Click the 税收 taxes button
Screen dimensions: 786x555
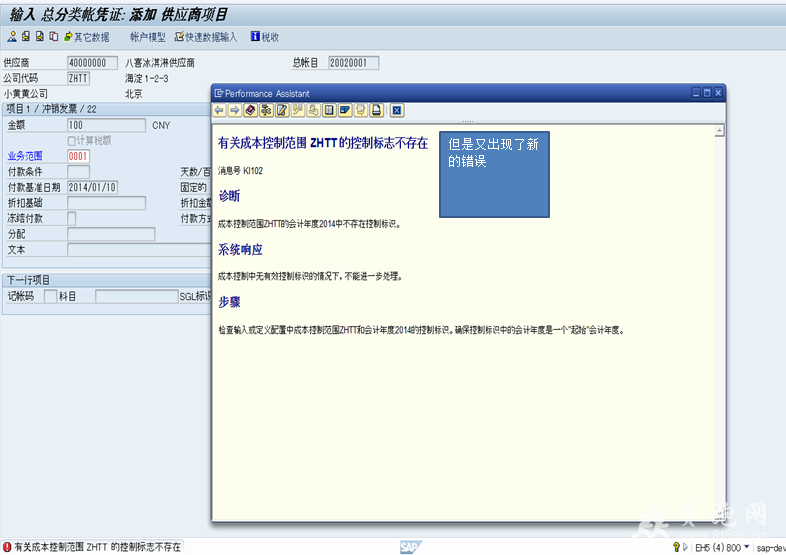[265, 37]
